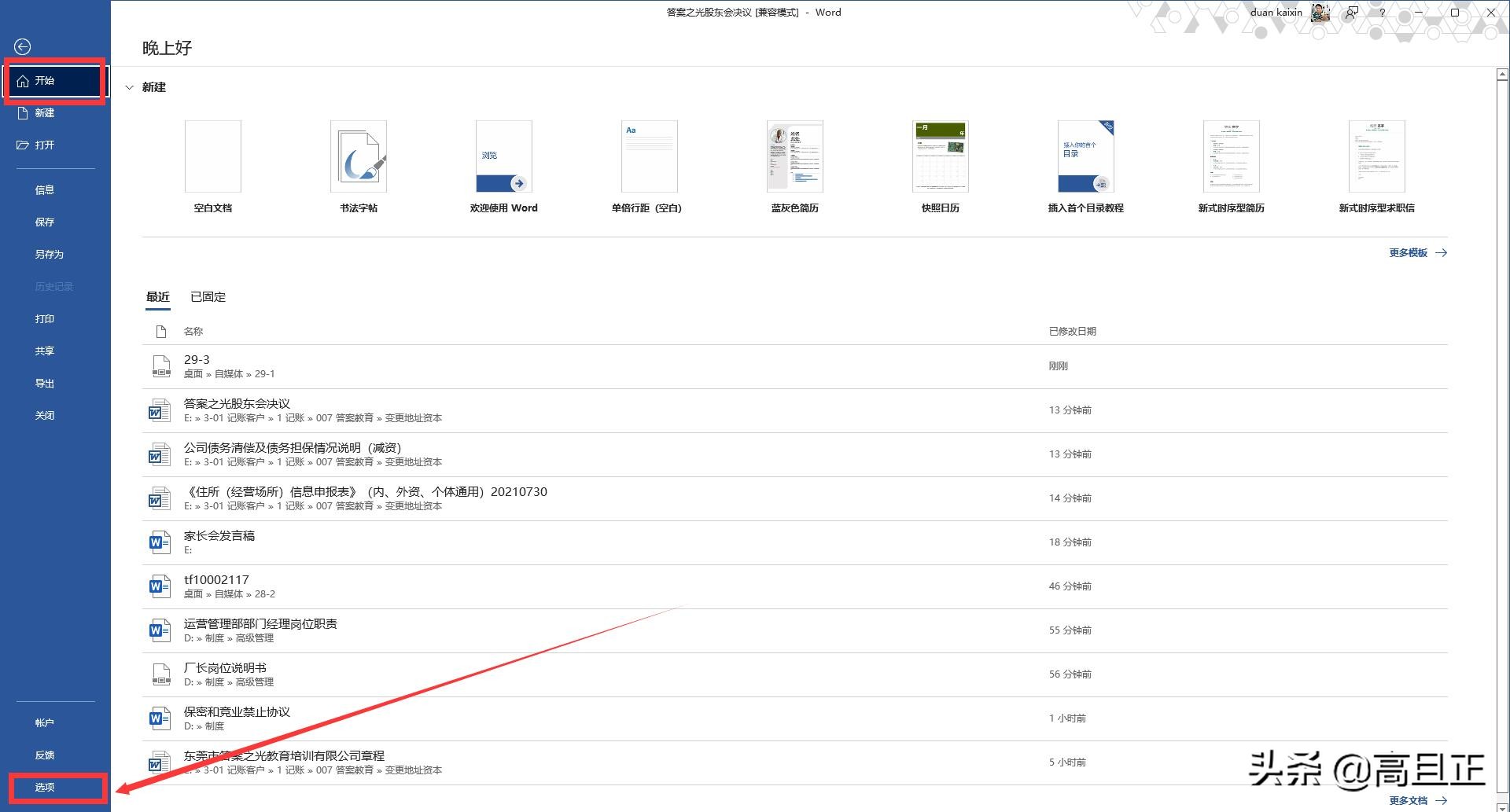Collapse the 新建 templates section
Viewport: 1510px width, 812px height.
coord(130,87)
